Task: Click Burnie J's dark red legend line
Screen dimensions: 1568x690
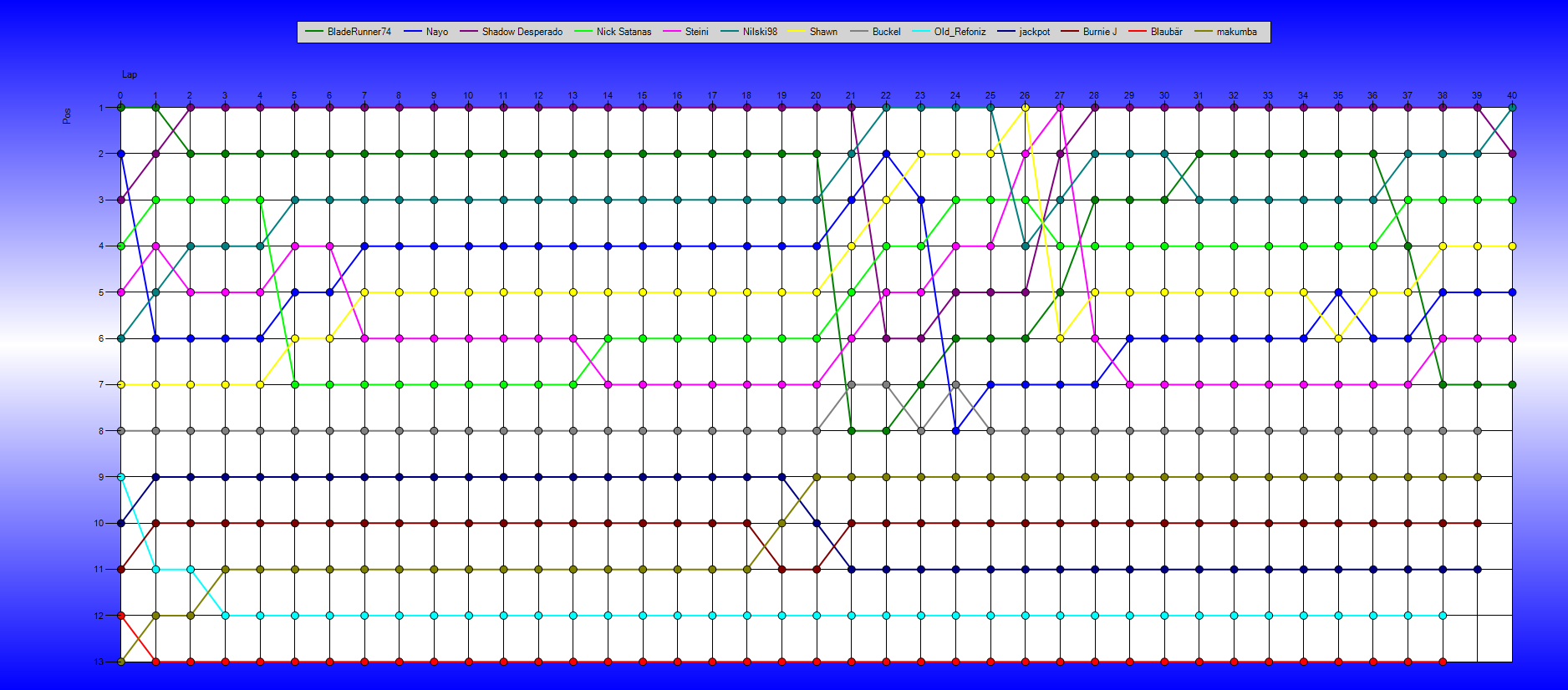Action: [1069, 32]
